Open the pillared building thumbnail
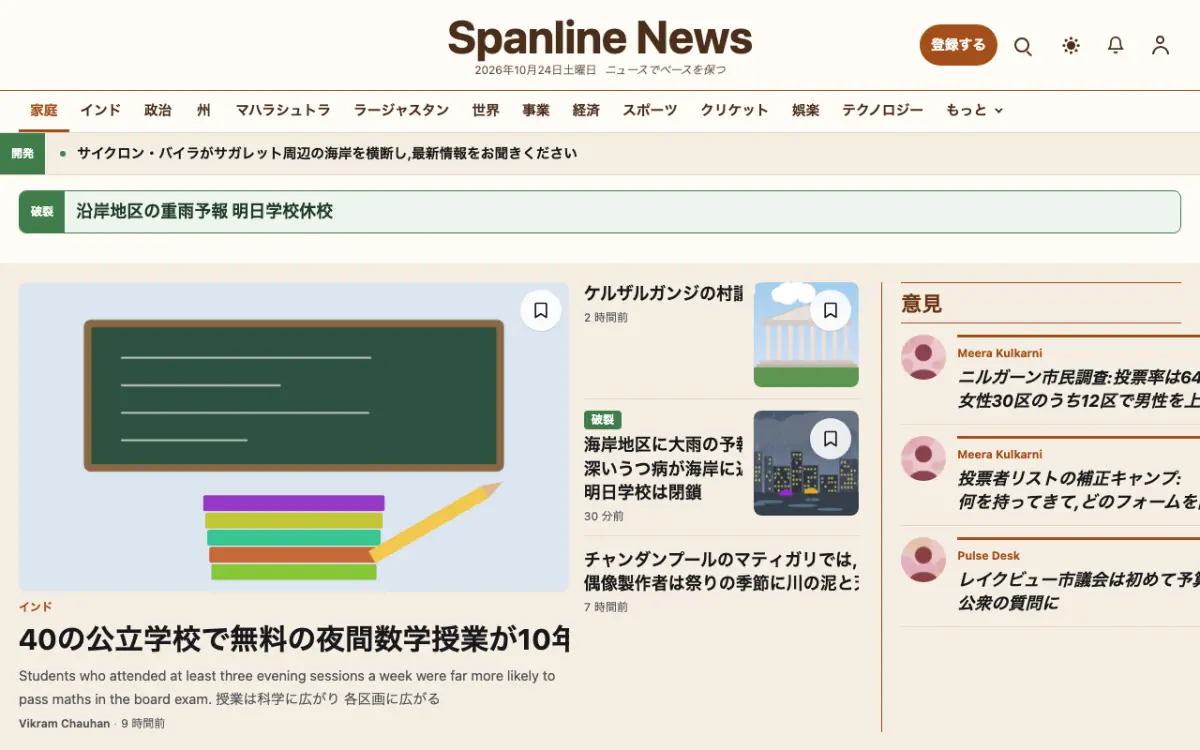The height and width of the screenshot is (750, 1200). tap(806, 334)
